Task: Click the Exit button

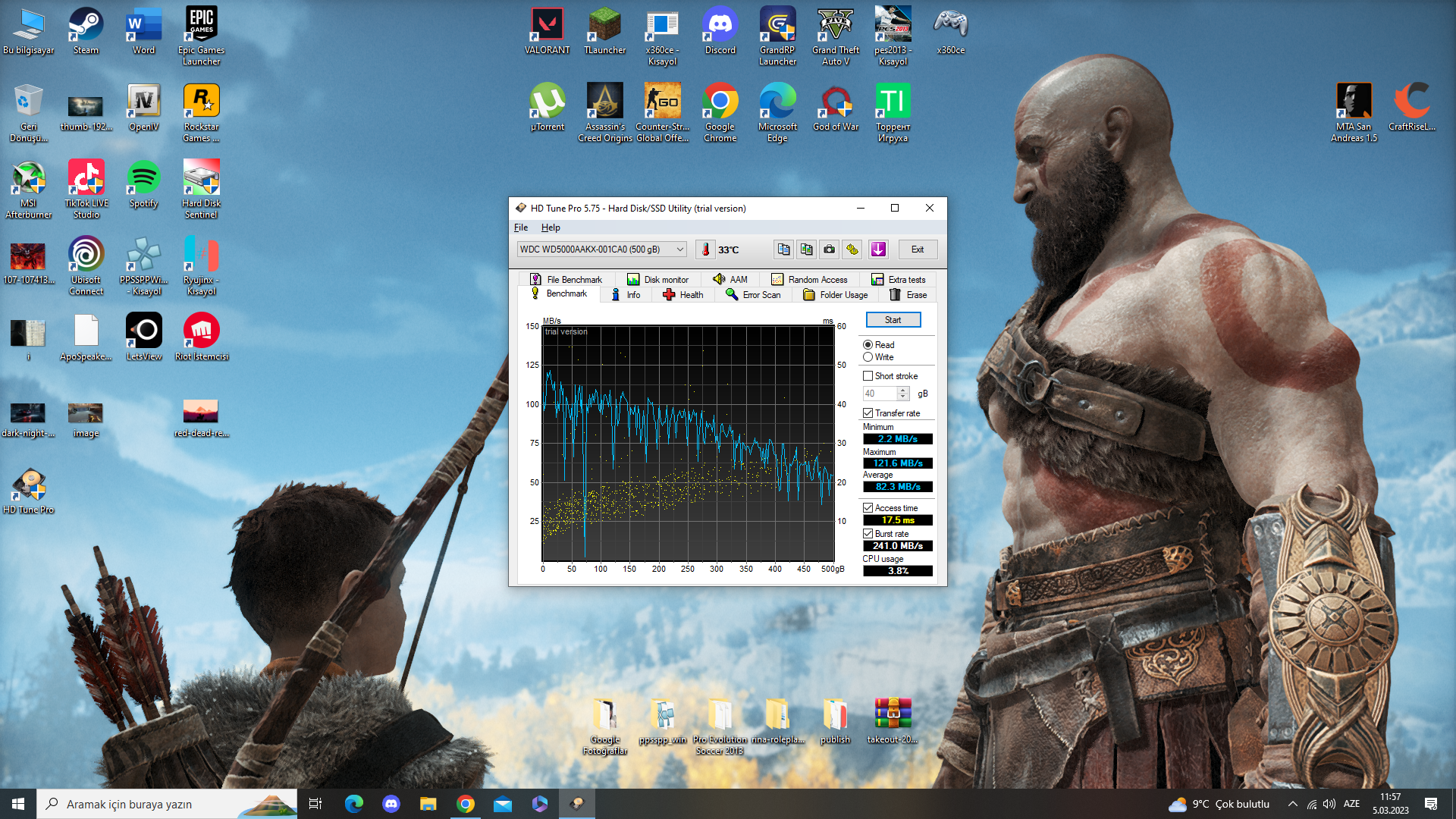Action: pyautogui.click(x=918, y=249)
